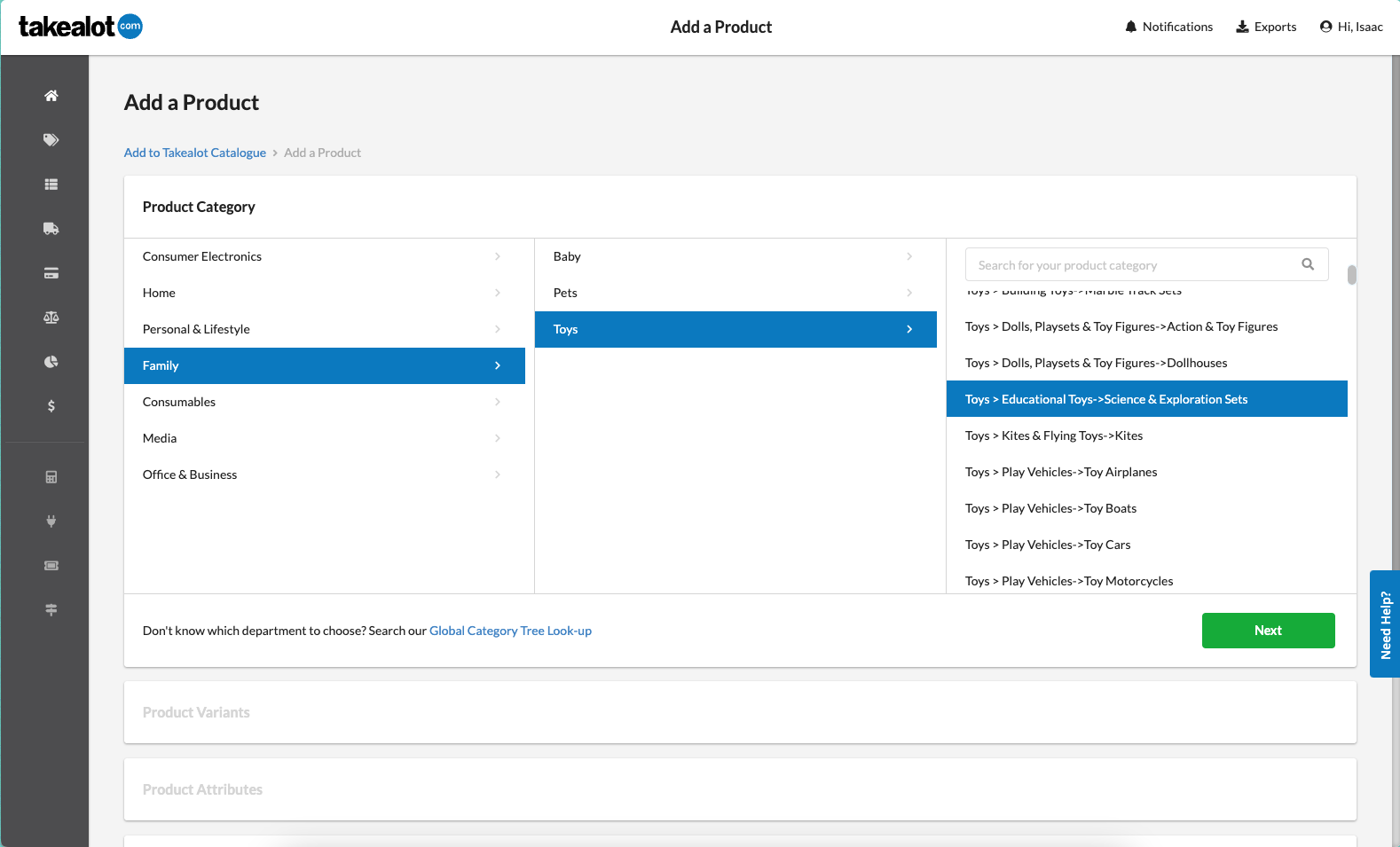Choose Toys > Play Vehicles->Toy Cars category
This screenshot has width=1400, height=847.
point(1048,545)
